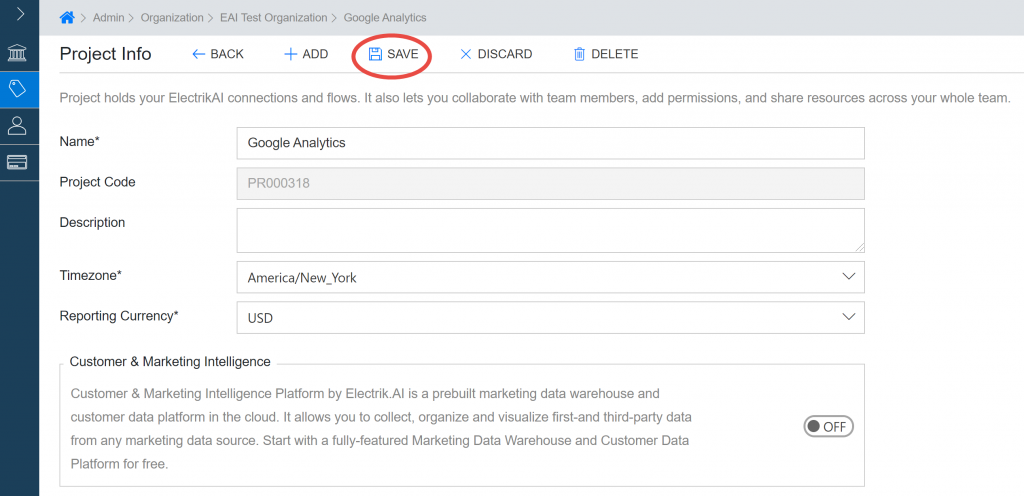
Task: Open EAI Test Organization breadcrumb
Action: click(x=274, y=18)
